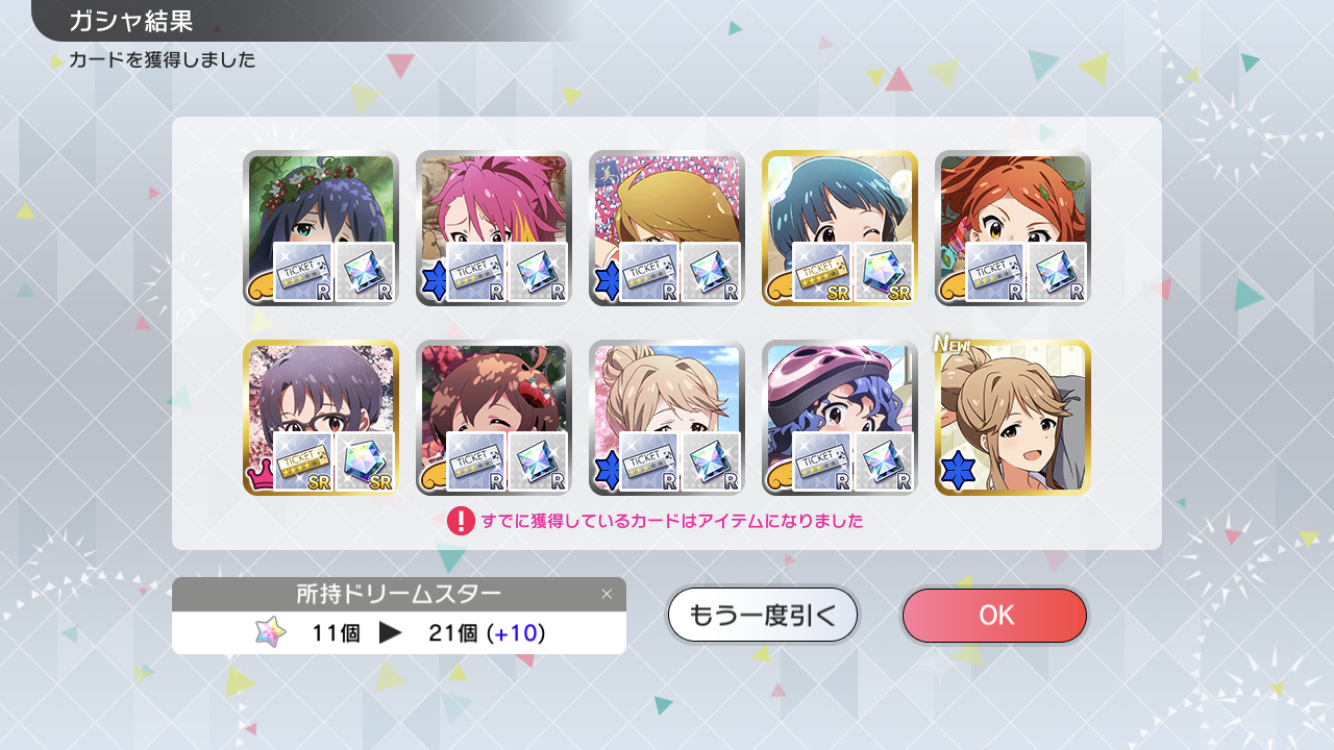Click the R crystal on the helmet card

(884, 461)
